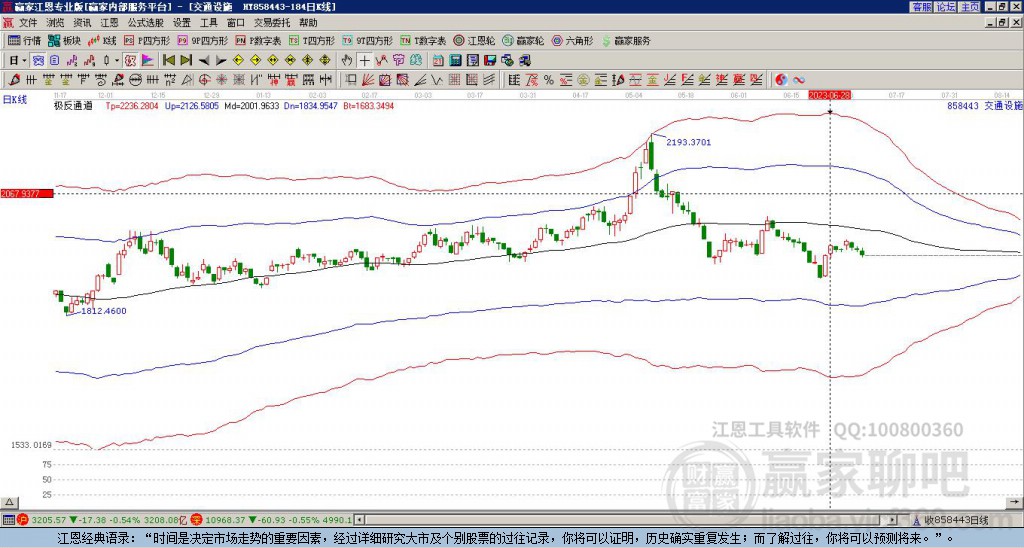Open the 赢家轮 tool

(524, 40)
